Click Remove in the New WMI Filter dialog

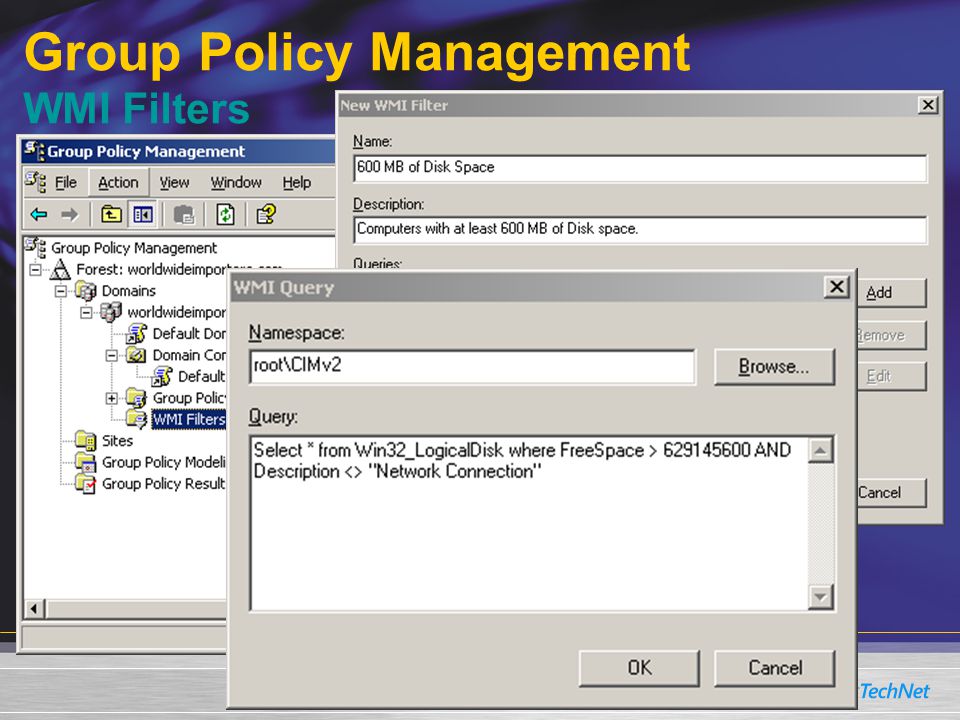[x=890, y=336]
